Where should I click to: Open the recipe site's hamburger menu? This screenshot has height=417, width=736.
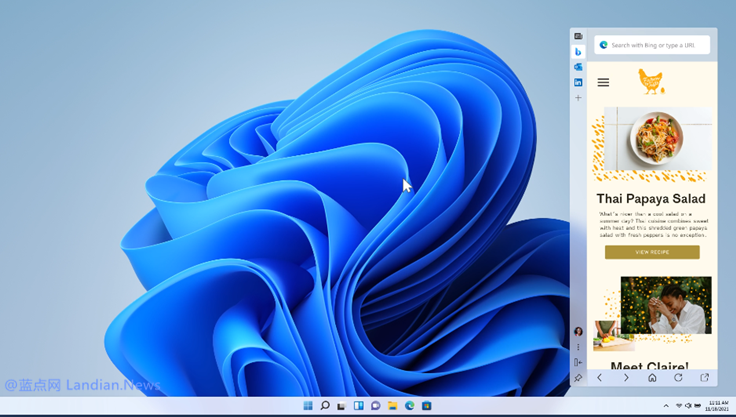point(603,83)
